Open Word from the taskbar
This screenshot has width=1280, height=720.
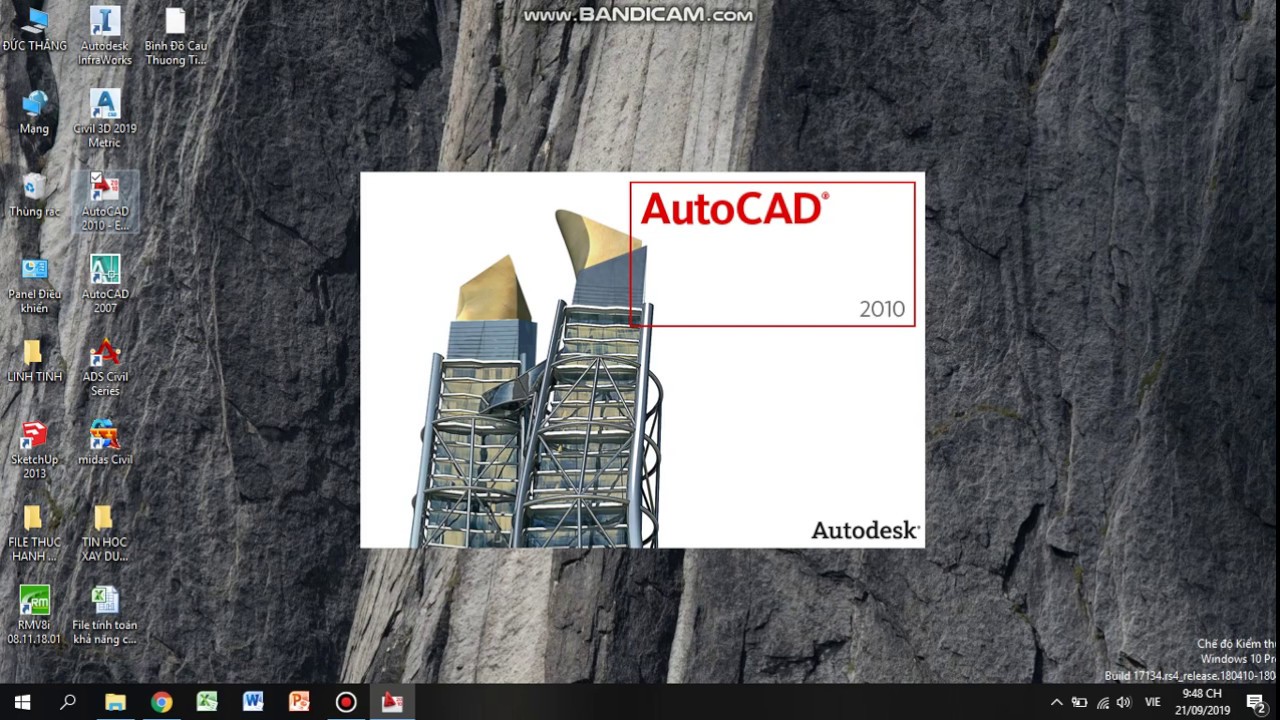tap(253, 702)
